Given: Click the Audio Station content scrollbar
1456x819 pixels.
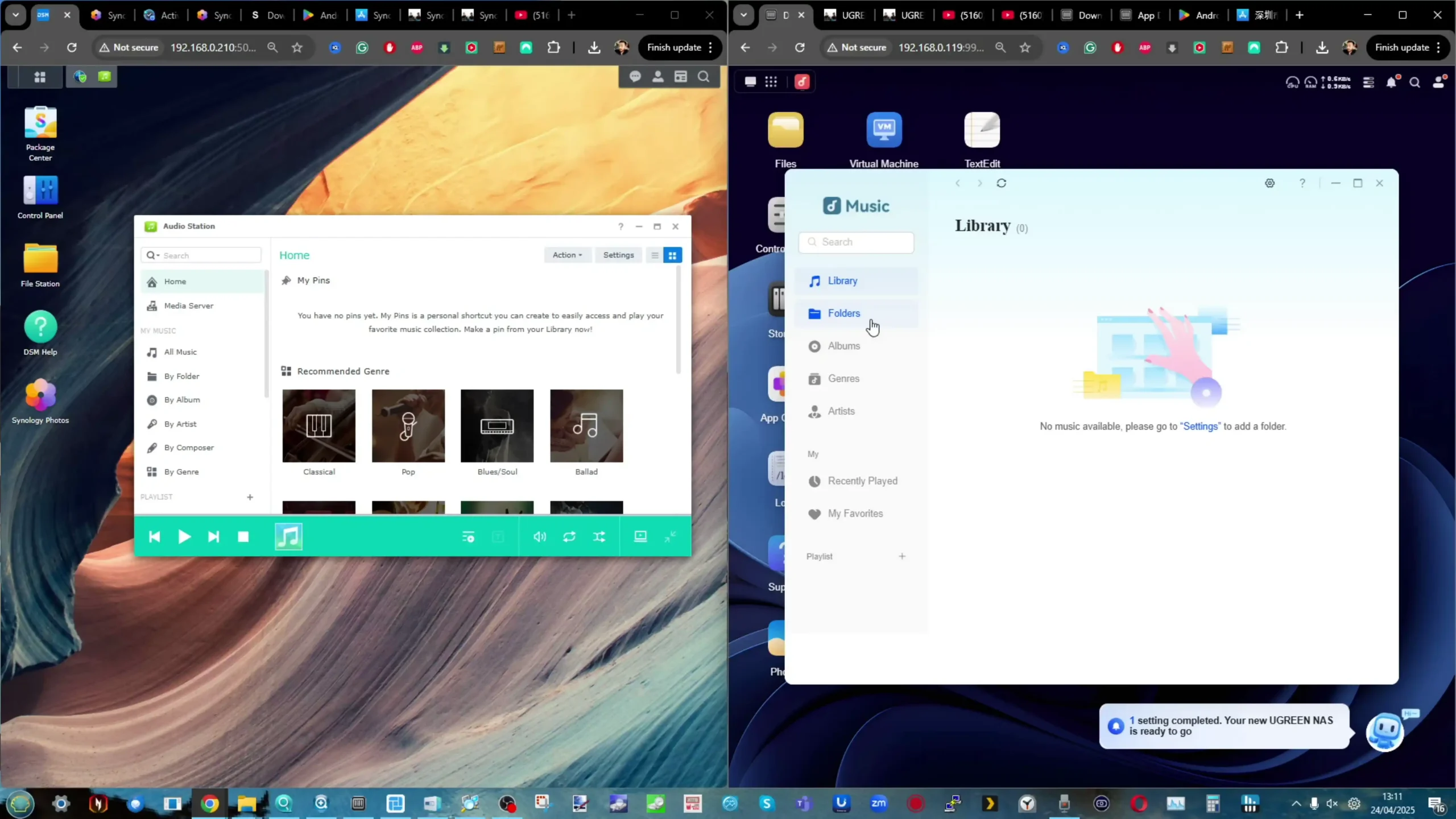Looking at the screenshot, I should (x=678, y=320).
